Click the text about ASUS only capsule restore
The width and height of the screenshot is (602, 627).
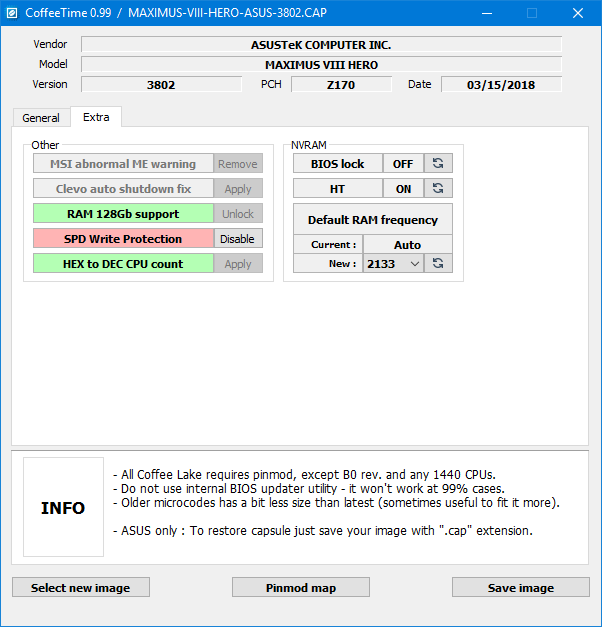click(323, 531)
